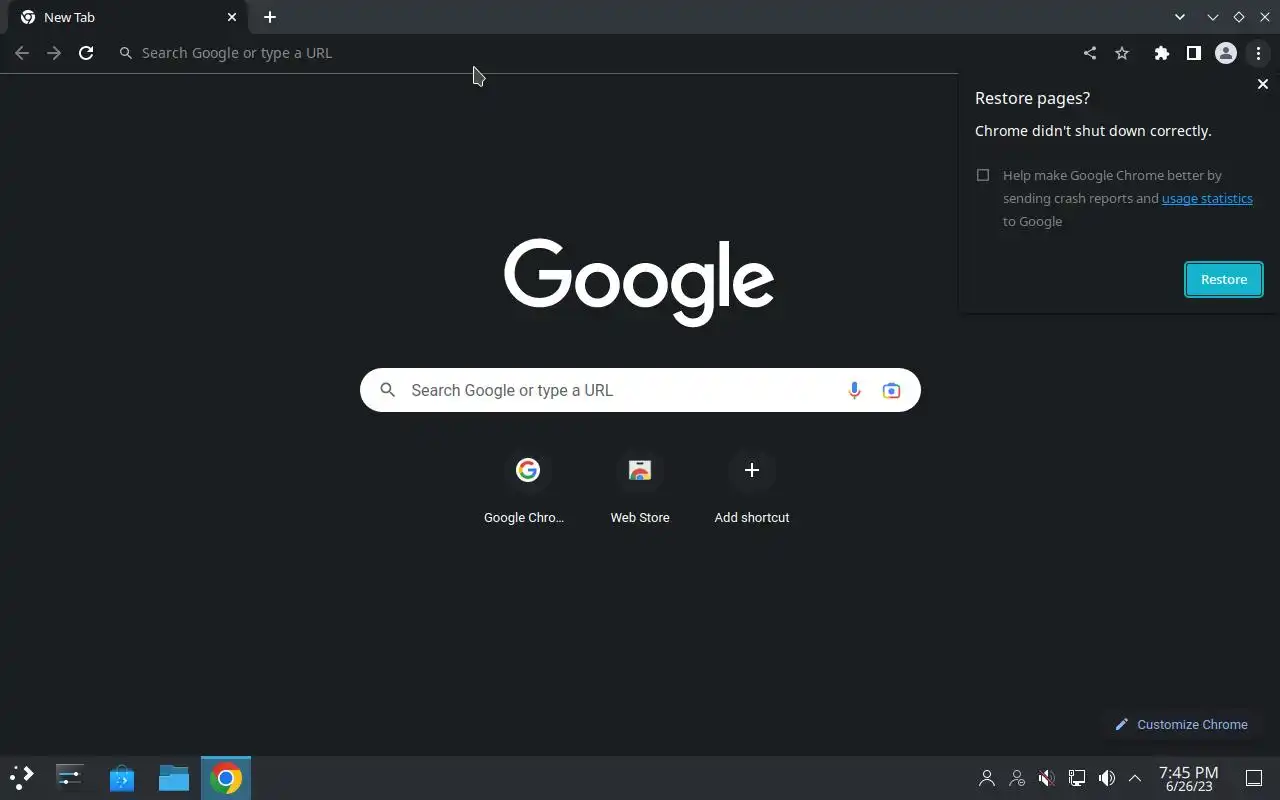Open the Chrome three-dot menu

point(1258,53)
